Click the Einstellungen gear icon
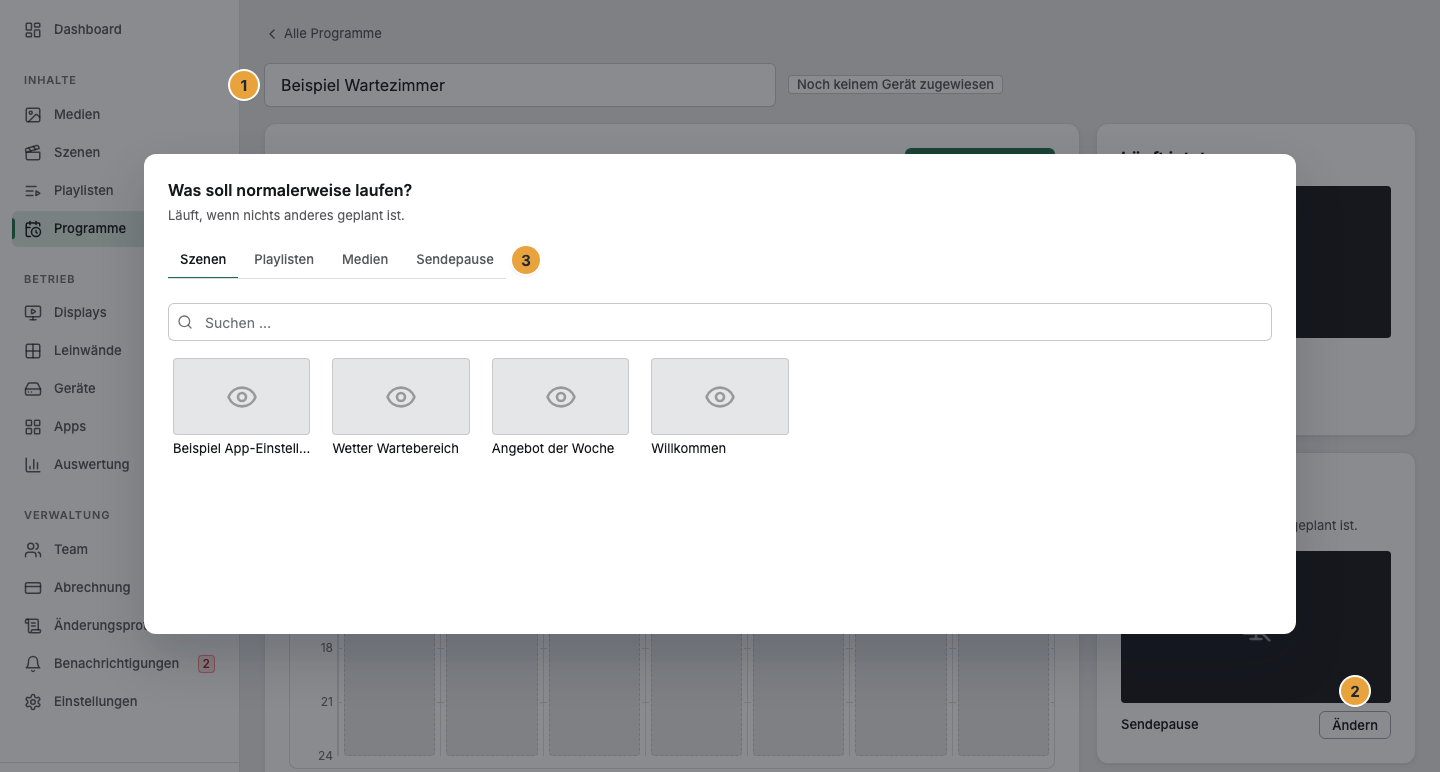The image size is (1440, 772). point(33,702)
